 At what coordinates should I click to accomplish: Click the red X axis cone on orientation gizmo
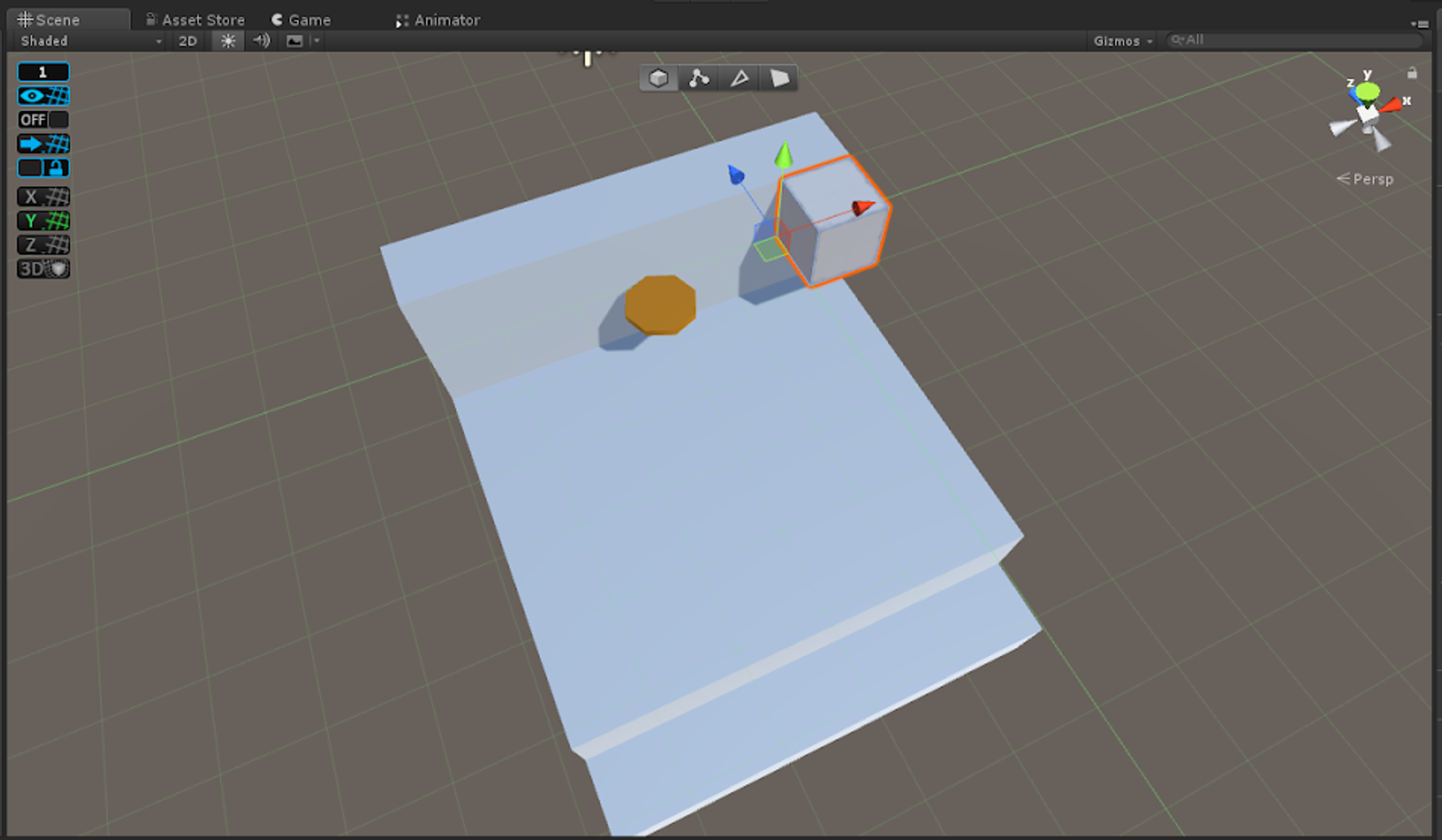1391,105
